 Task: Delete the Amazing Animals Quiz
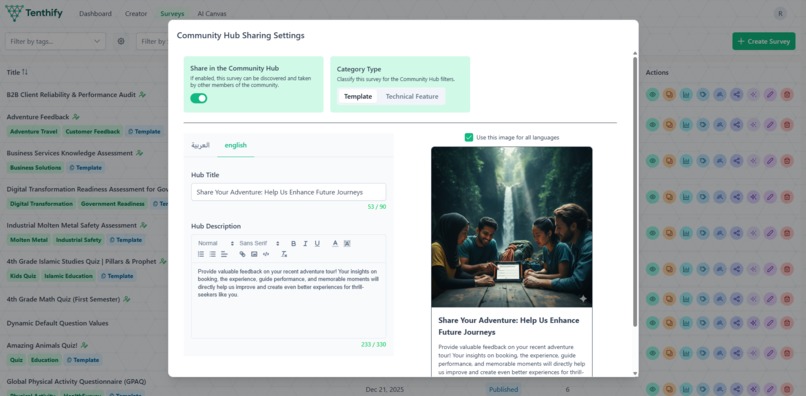tap(786, 353)
